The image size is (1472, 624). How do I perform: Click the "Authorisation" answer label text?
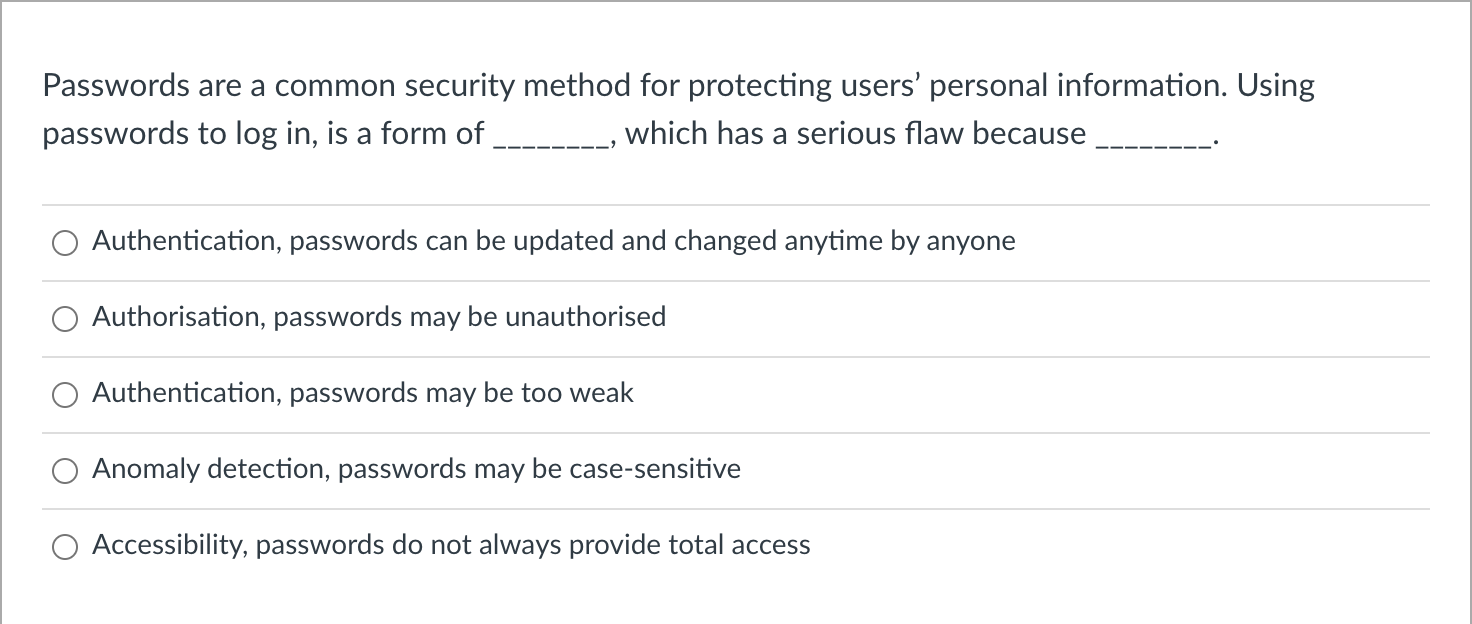[378, 317]
